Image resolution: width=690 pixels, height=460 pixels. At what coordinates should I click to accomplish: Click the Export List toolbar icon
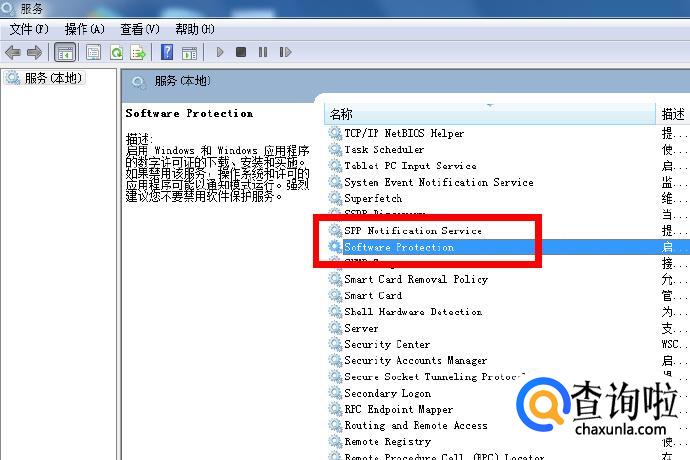pyautogui.click(x=138, y=53)
